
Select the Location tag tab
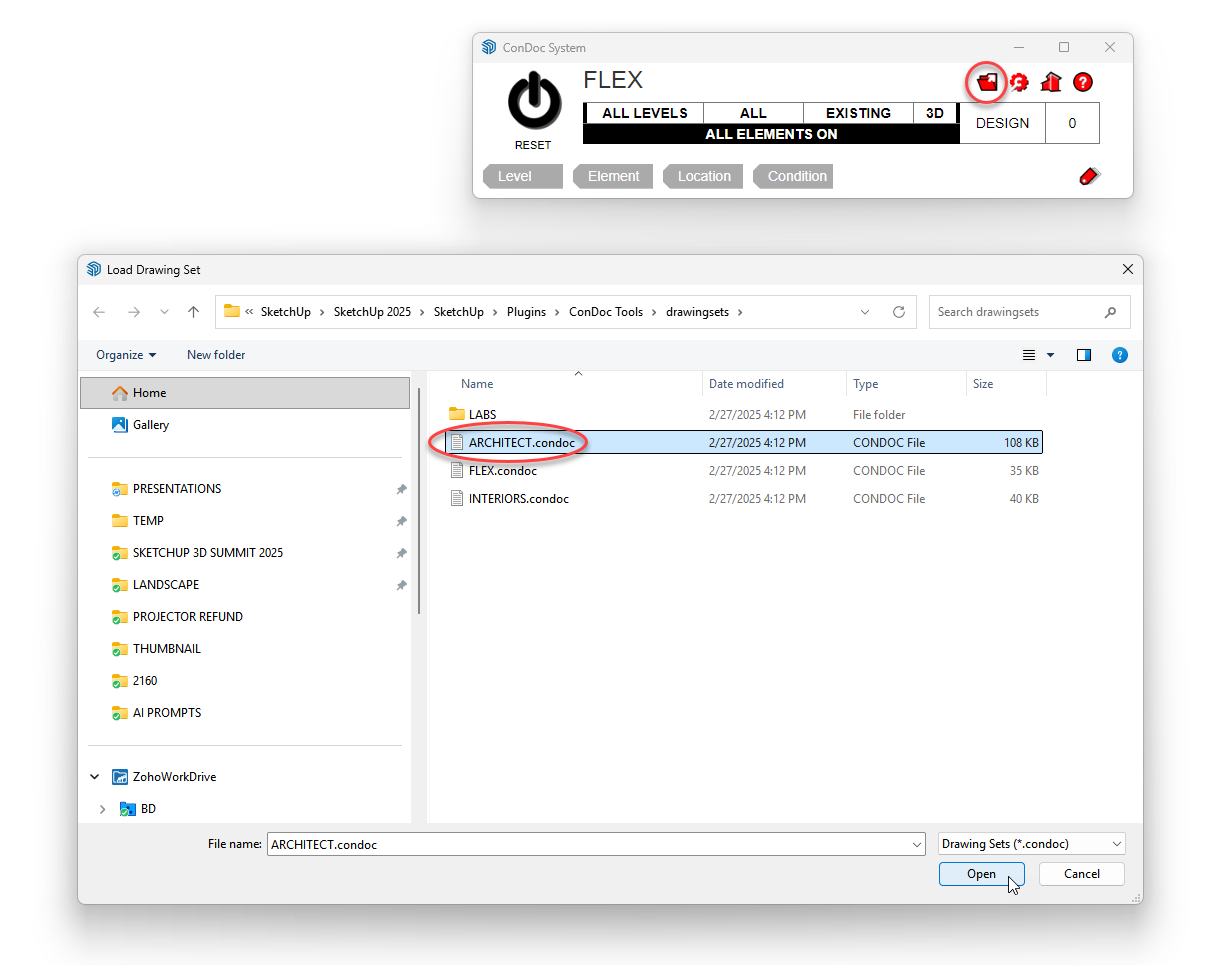(x=702, y=176)
